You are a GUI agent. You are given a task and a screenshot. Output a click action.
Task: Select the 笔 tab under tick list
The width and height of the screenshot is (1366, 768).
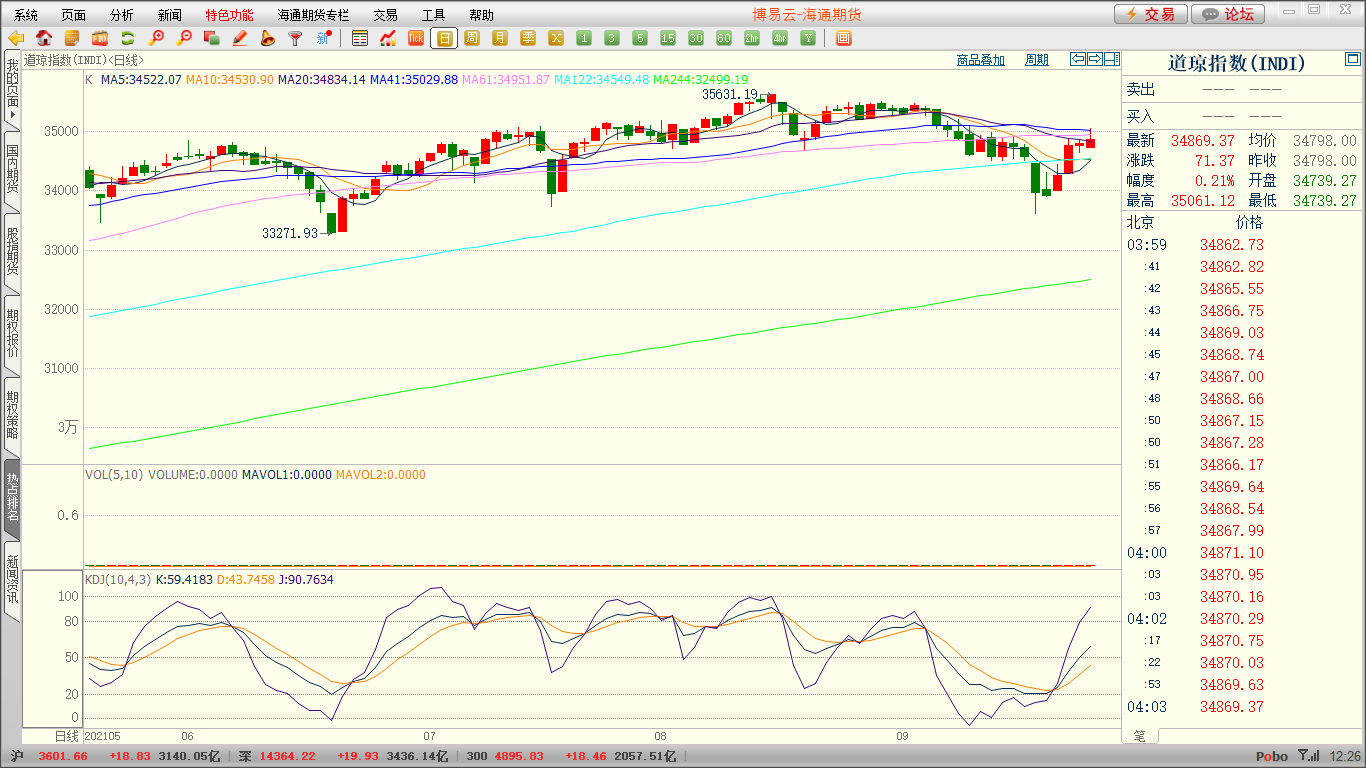pyautogui.click(x=1140, y=736)
